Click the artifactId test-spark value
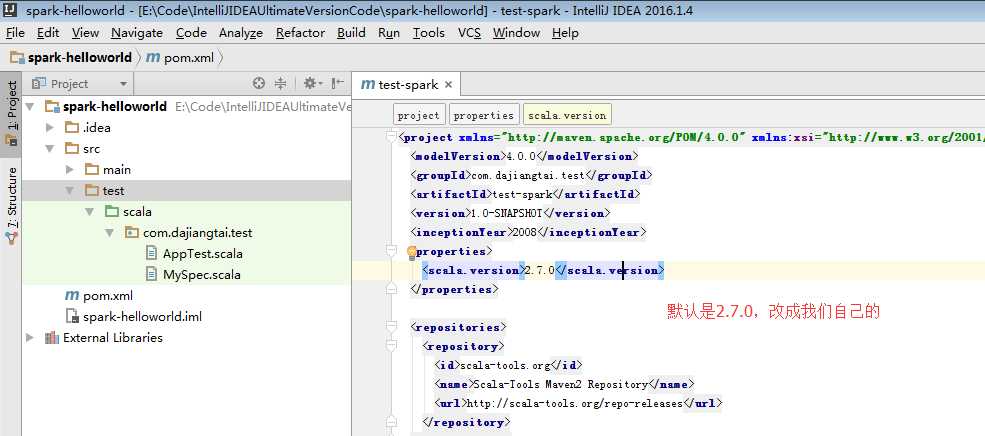This screenshot has height=436, width=985. pyautogui.click(x=523, y=194)
